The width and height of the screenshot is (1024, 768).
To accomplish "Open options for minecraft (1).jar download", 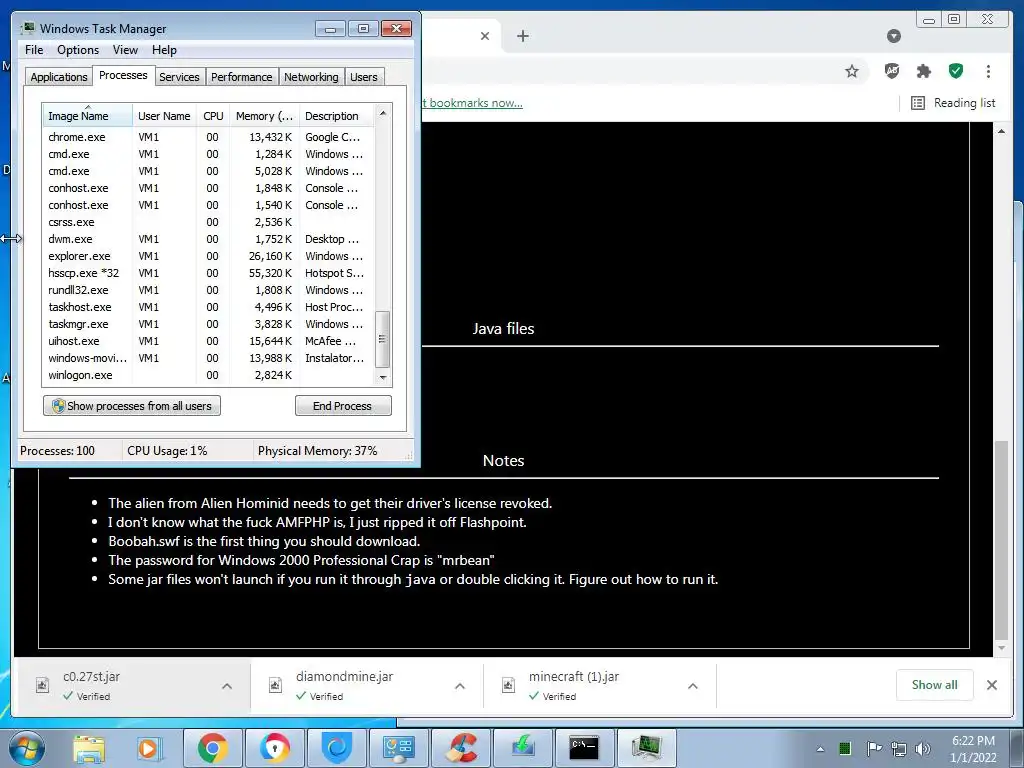I will click(x=693, y=686).
